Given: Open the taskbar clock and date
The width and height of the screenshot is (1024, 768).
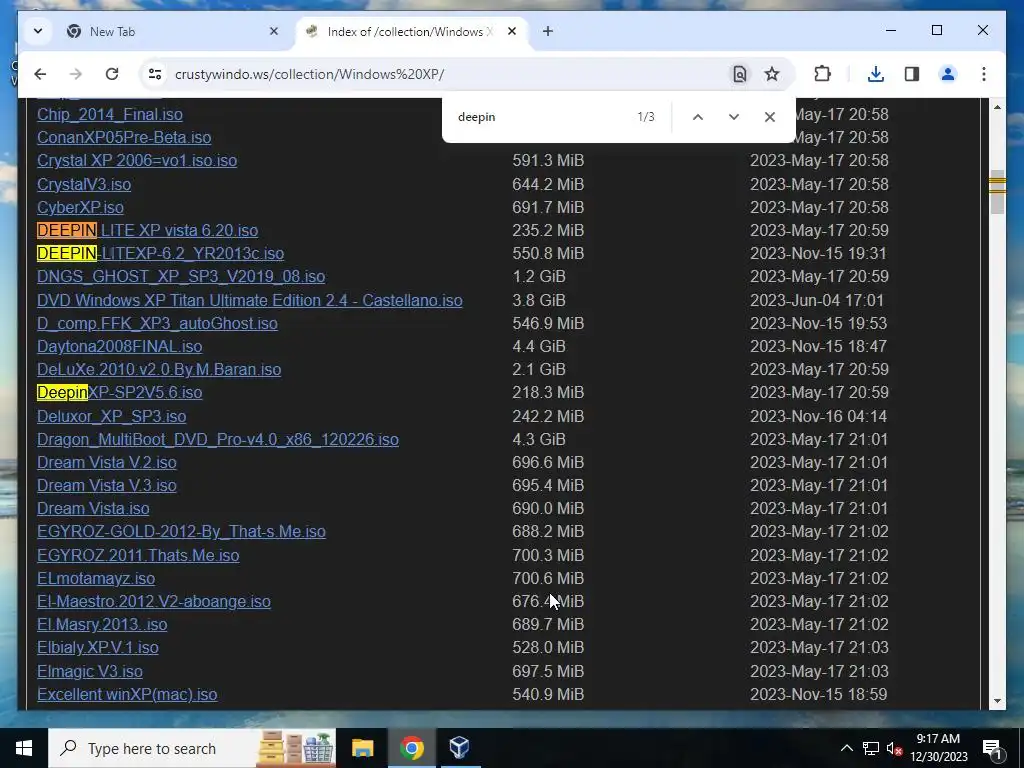Looking at the screenshot, I should tap(938, 748).
